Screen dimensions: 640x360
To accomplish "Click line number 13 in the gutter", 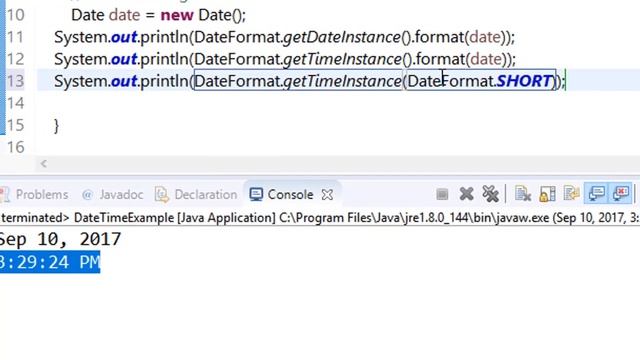I will coord(16,81).
